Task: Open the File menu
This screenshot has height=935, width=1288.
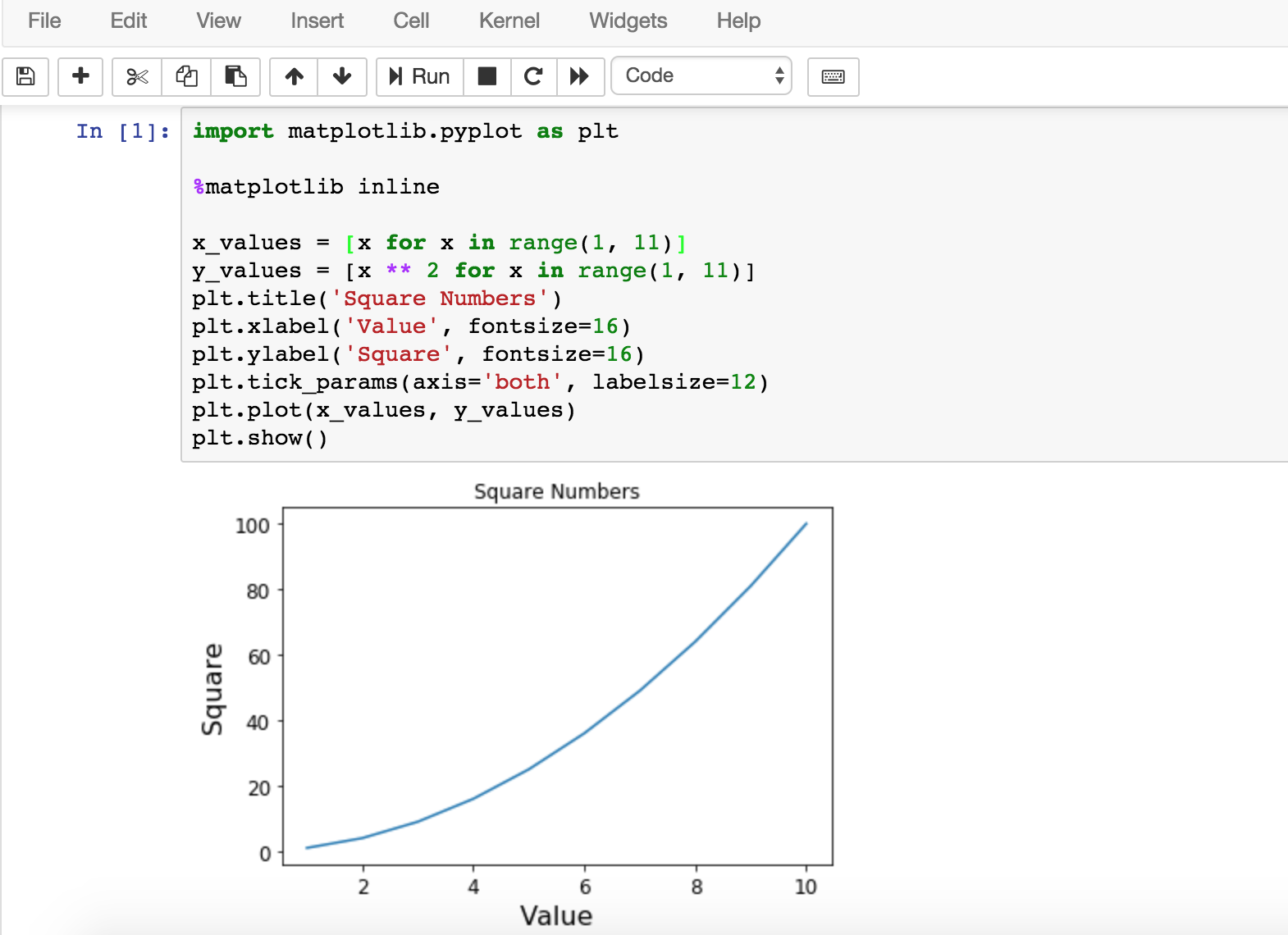Action: 44,21
